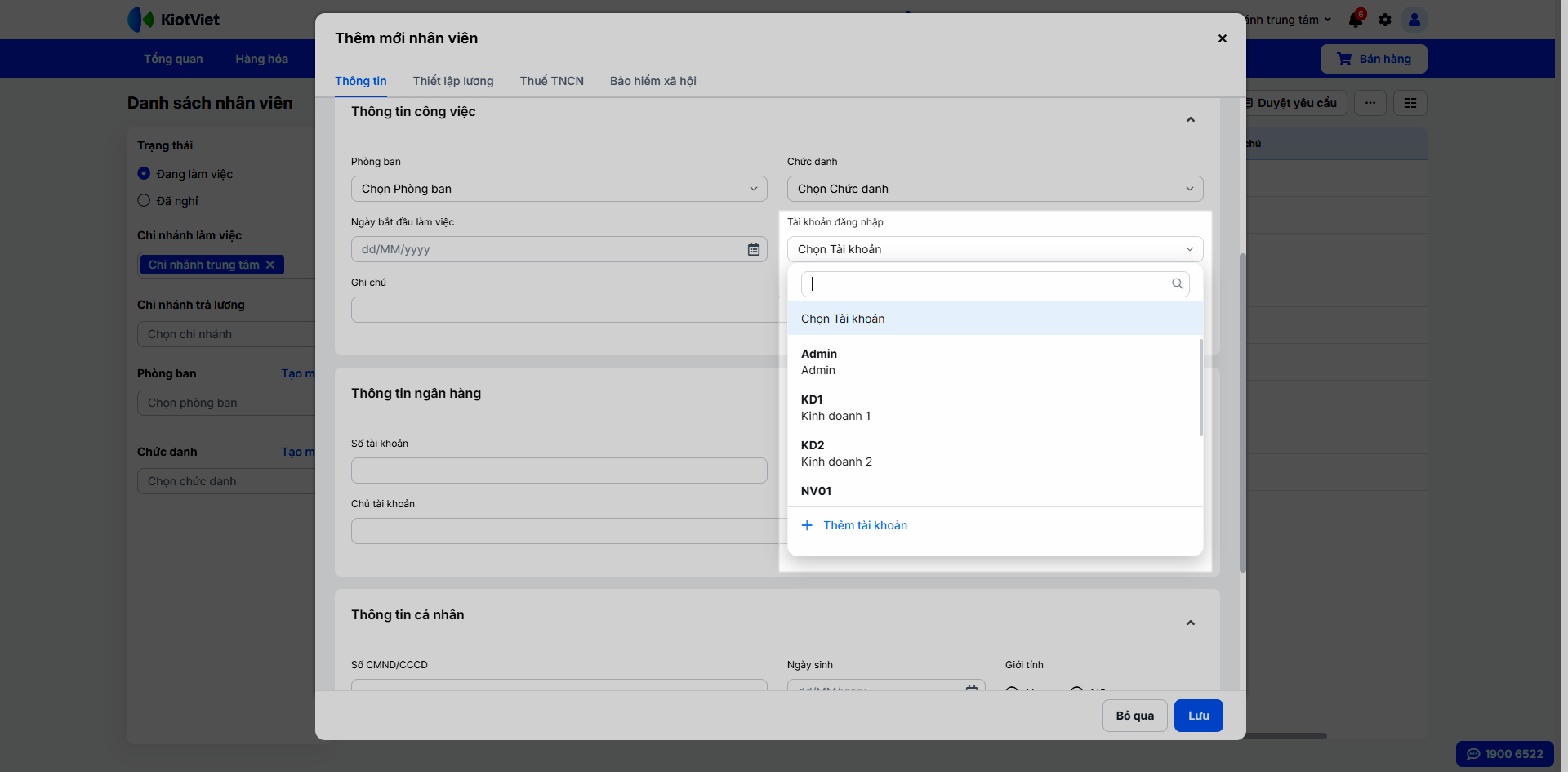The height and width of the screenshot is (772, 1568).
Task: Click the Ngày bắt đầu làm việc date field
Action: (559, 249)
